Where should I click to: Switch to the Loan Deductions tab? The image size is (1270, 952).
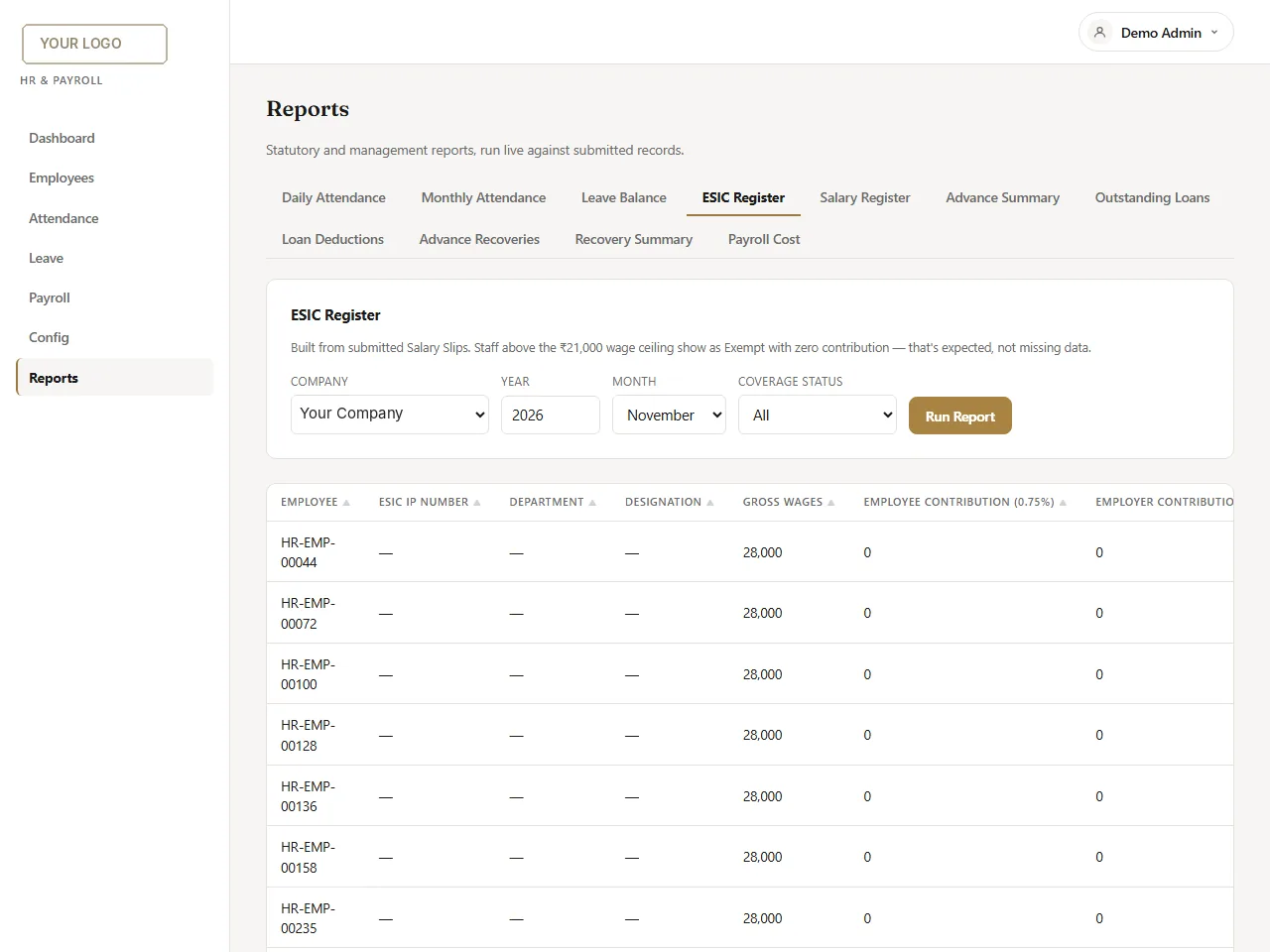click(x=332, y=239)
